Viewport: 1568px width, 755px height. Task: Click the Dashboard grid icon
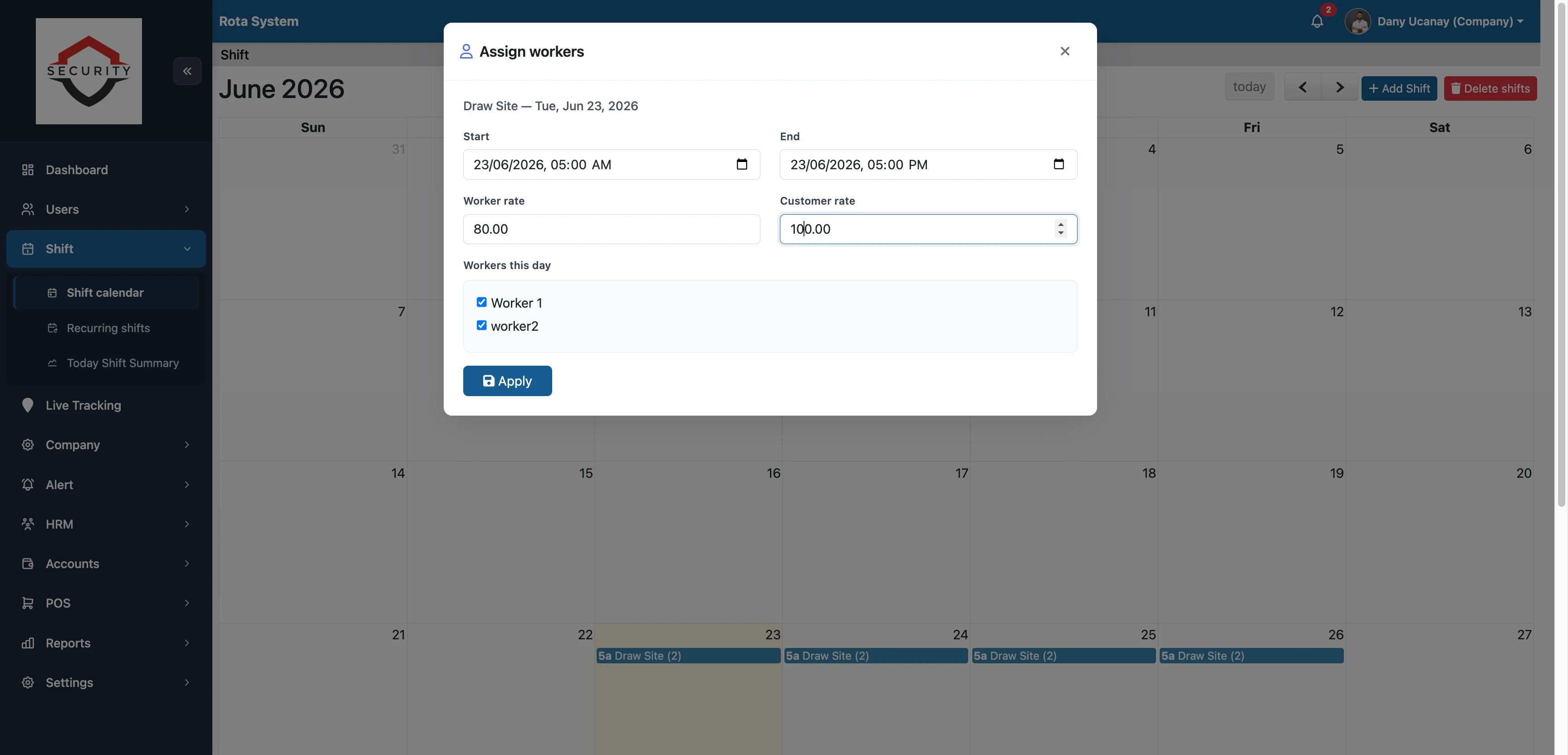click(x=27, y=170)
